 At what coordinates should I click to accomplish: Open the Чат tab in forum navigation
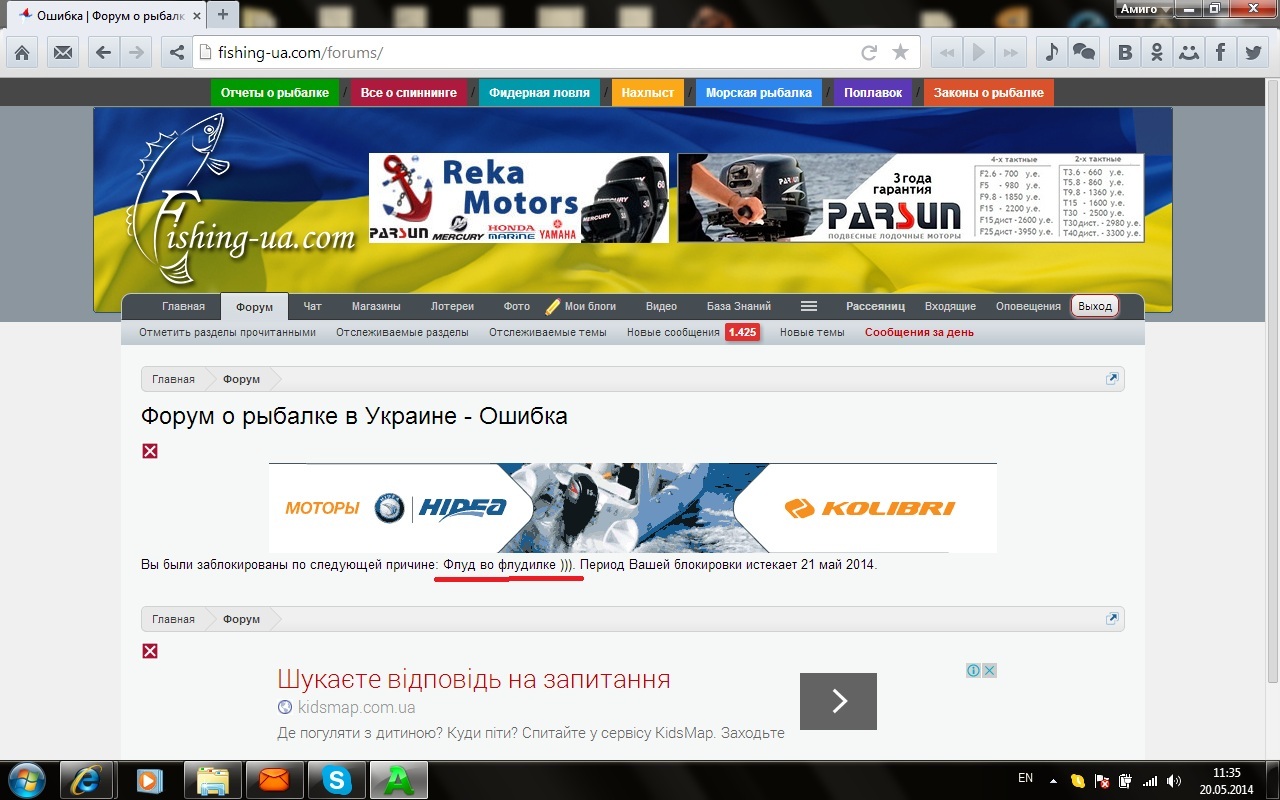(312, 306)
